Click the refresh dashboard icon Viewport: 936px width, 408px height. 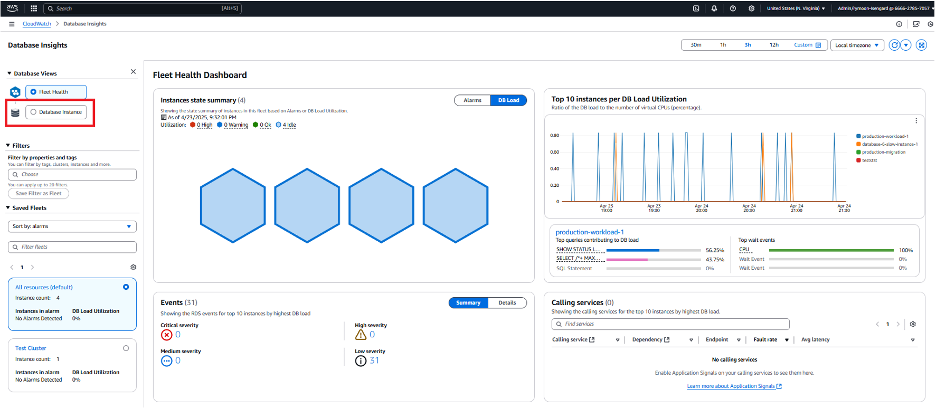coord(894,45)
